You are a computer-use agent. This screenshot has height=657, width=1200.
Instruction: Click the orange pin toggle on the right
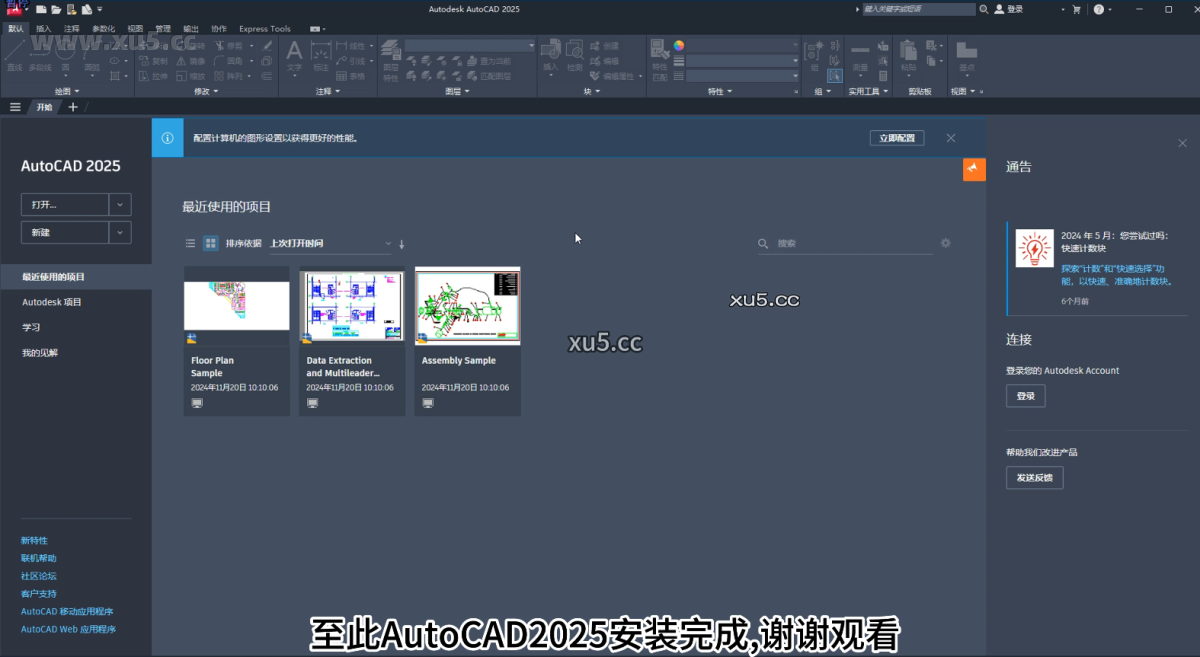coord(974,169)
